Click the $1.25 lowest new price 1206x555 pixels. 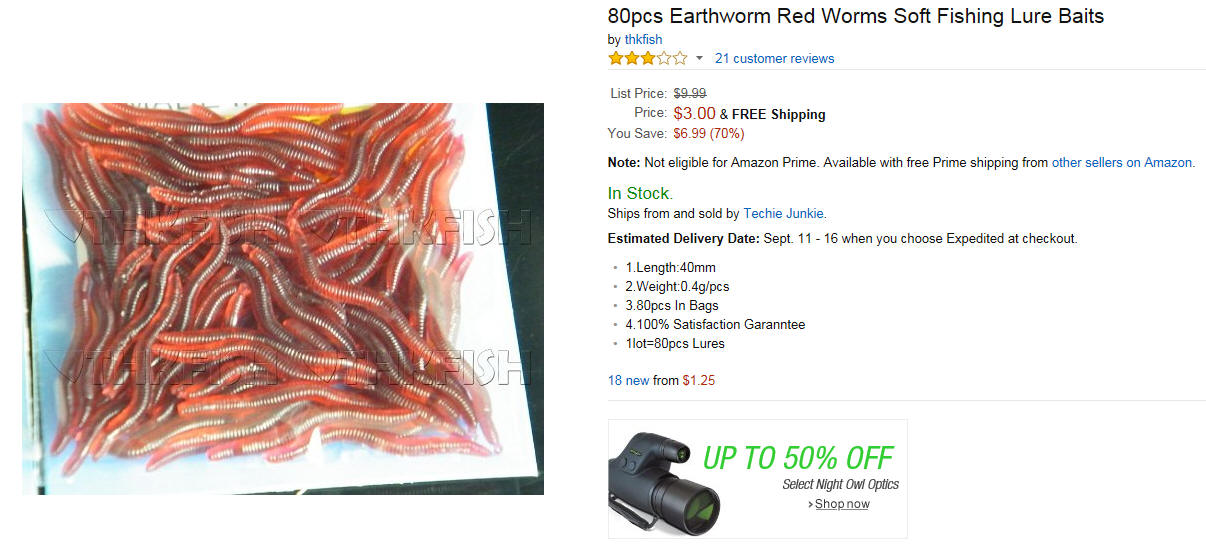pyautogui.click(x=699, y=380)
